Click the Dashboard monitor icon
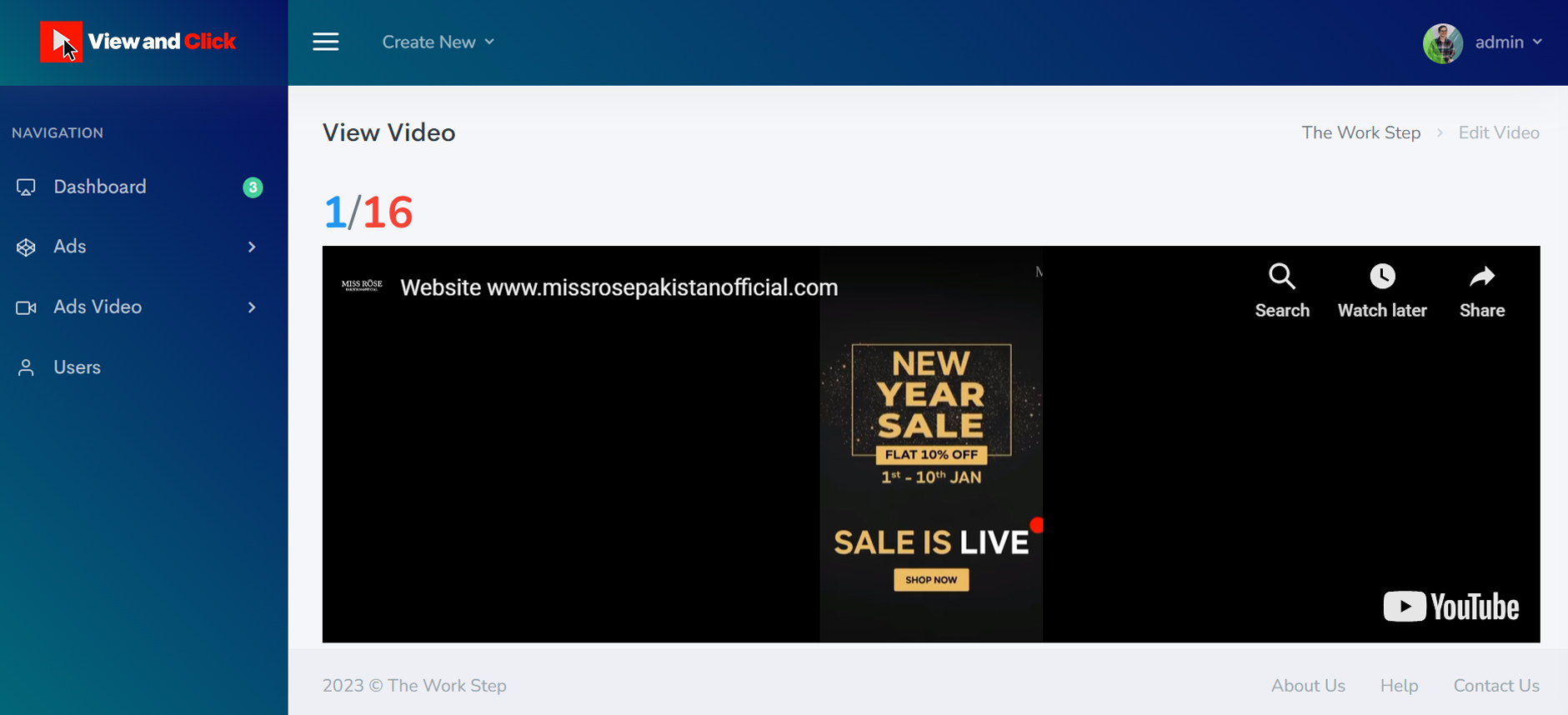 click(x=26, y=187)
